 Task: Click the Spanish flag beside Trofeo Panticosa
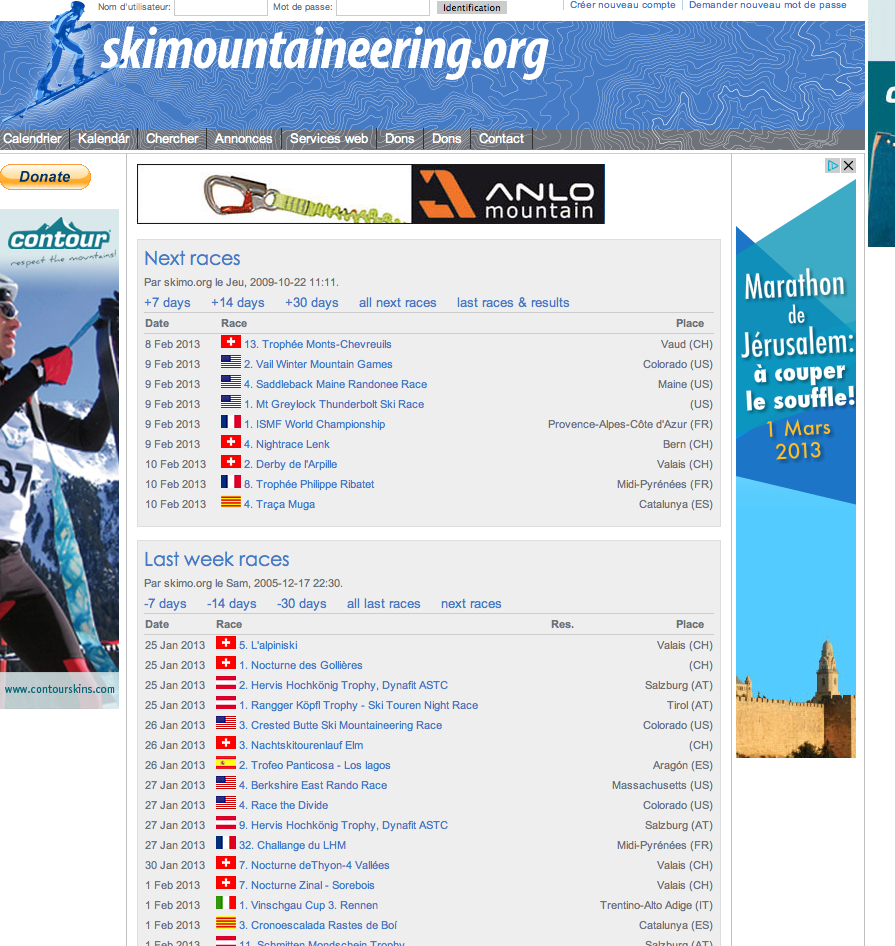click(226, 764)
